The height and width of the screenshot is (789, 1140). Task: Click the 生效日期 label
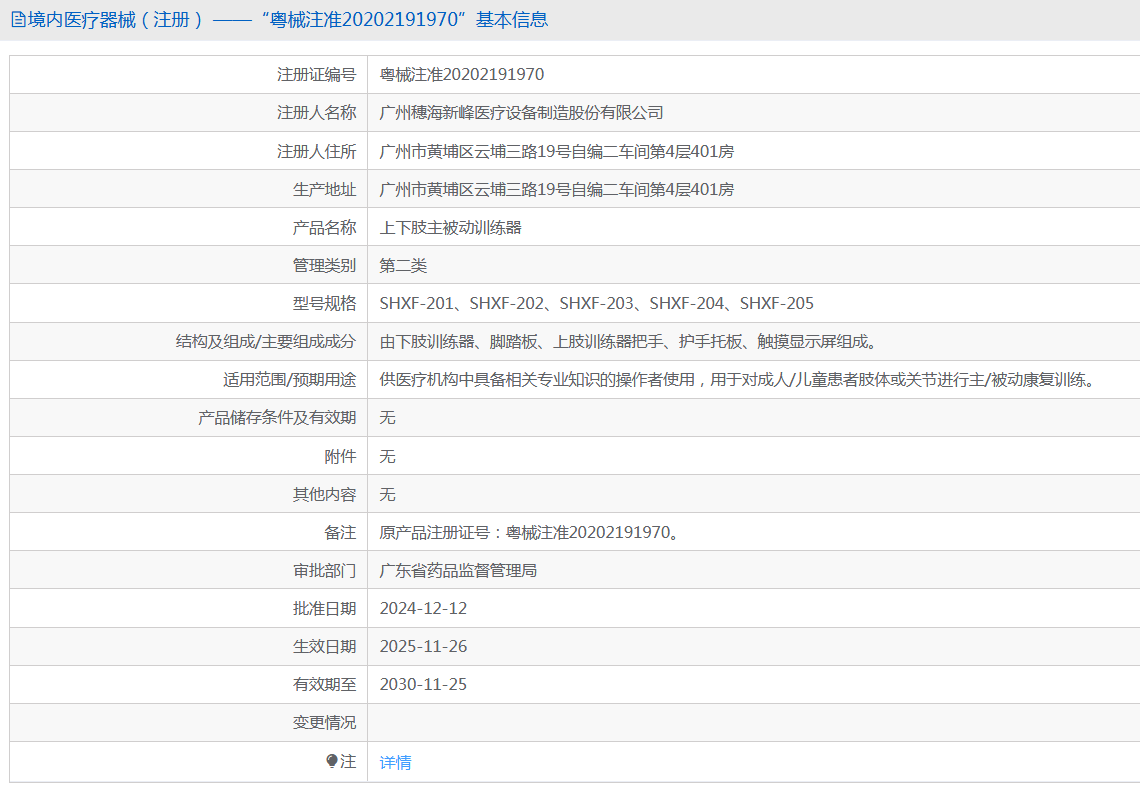pos(325,646)
